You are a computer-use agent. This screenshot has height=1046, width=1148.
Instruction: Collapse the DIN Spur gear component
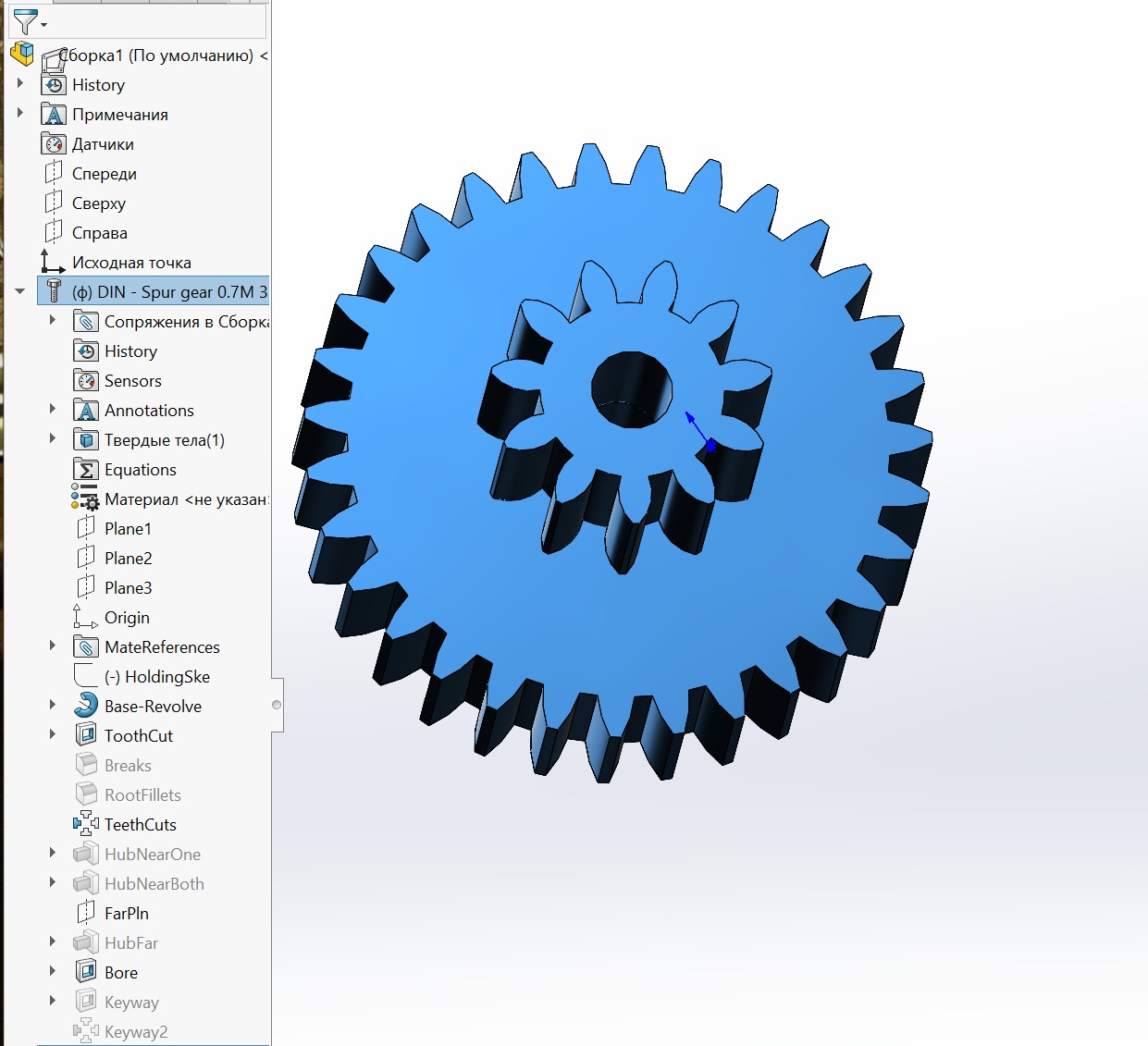pos(20,291)
